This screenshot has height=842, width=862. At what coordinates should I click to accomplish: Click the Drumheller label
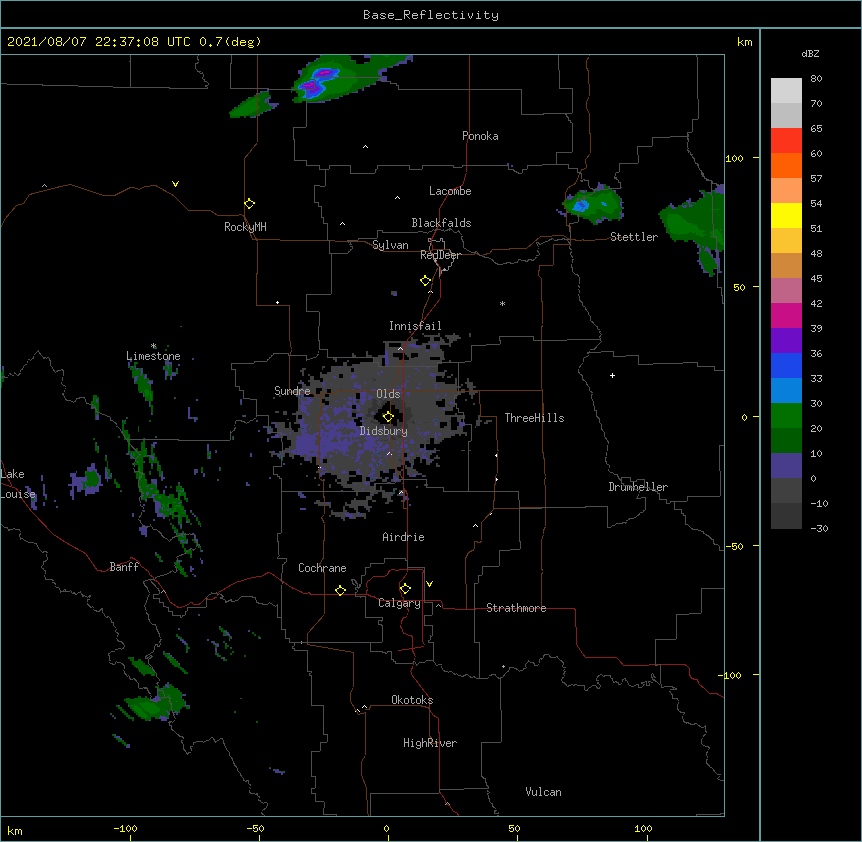pos(638,487)
